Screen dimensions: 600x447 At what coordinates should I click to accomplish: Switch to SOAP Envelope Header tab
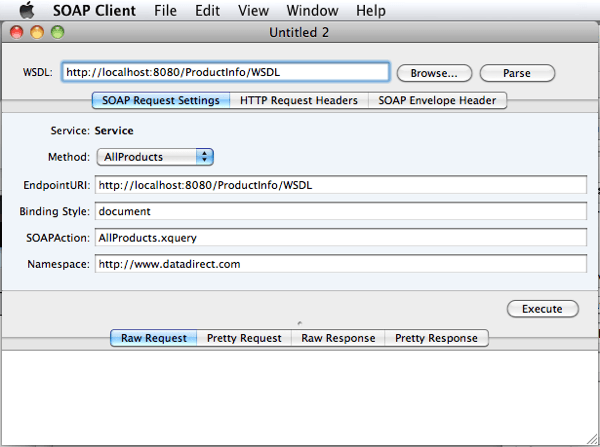click(438, 100)
